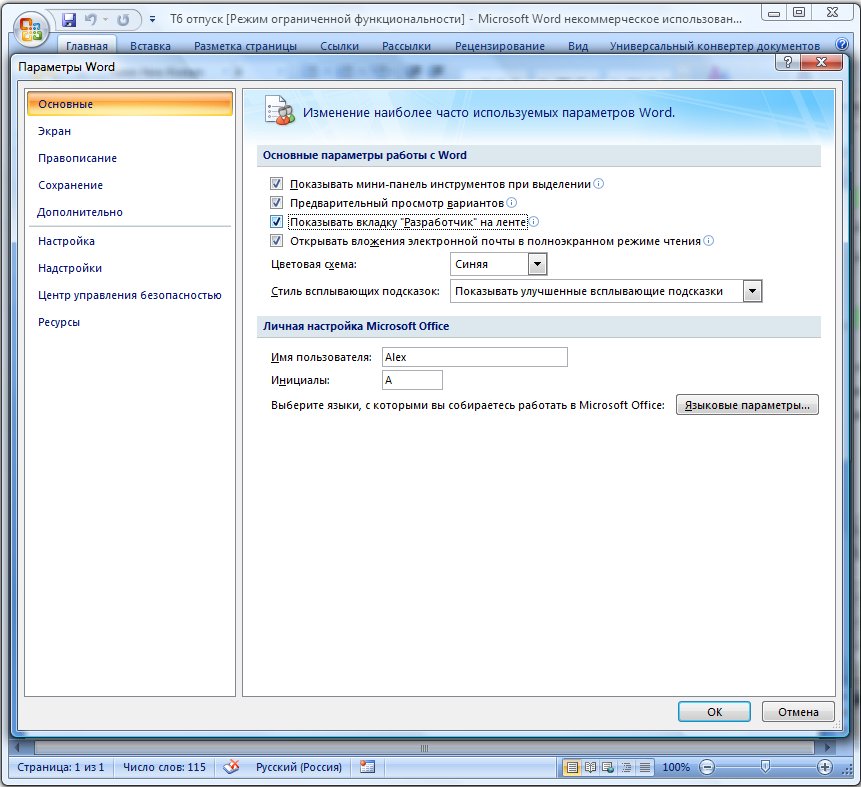Open the Главная ribbon tab
This screenshot has height=787, width=861.
pos(87,46)
